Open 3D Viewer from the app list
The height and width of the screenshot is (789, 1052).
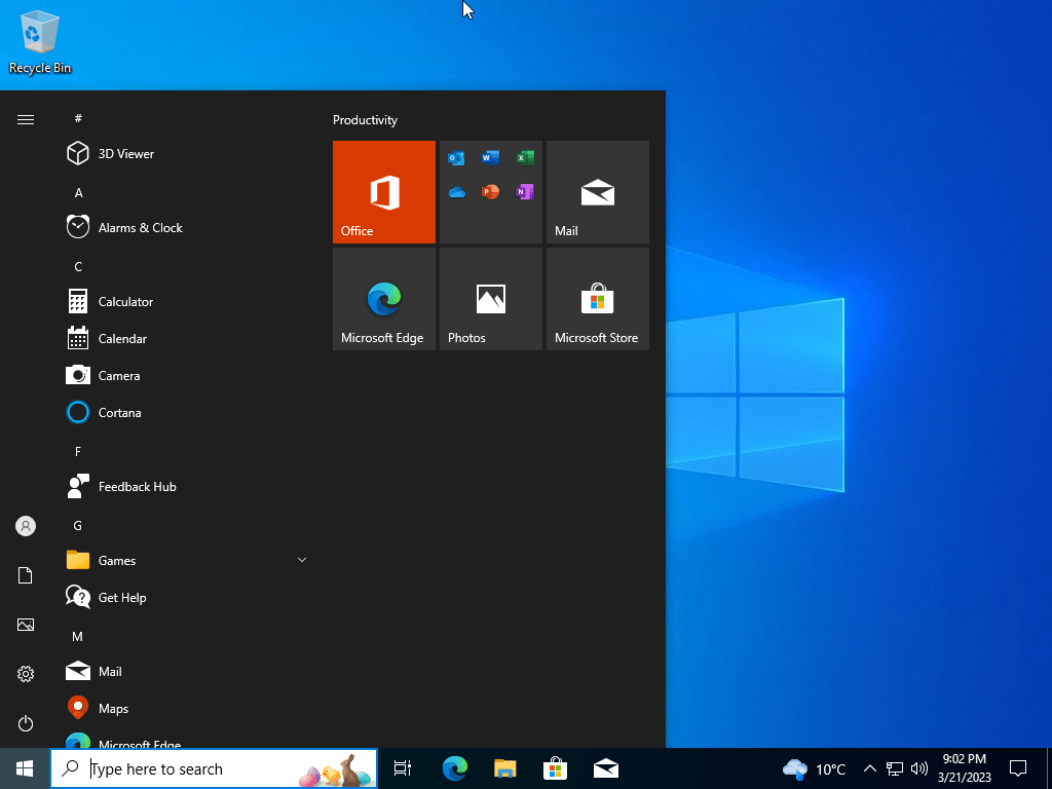[185, 154]
